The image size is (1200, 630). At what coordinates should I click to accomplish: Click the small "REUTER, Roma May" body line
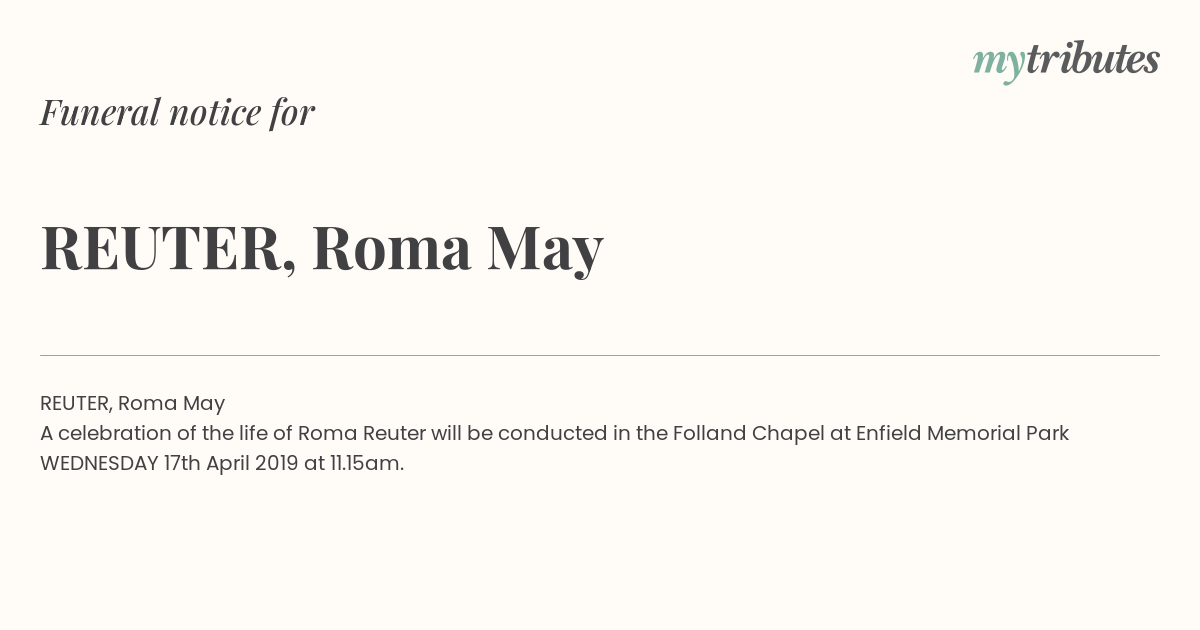tap(132, 403)
